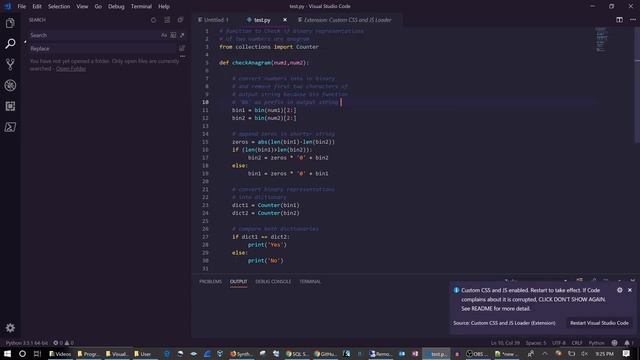Toggle Match Case in search box
Screen dimensions: 640x360
coord(164,36)
